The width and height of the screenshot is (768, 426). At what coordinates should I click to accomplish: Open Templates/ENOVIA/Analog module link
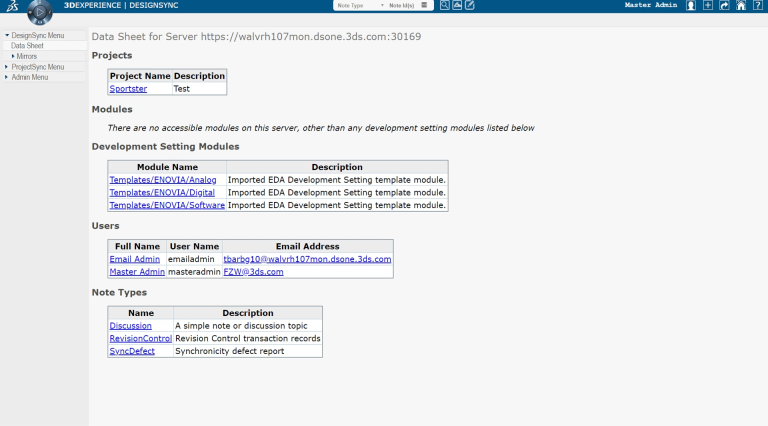[x=162, y=180]
